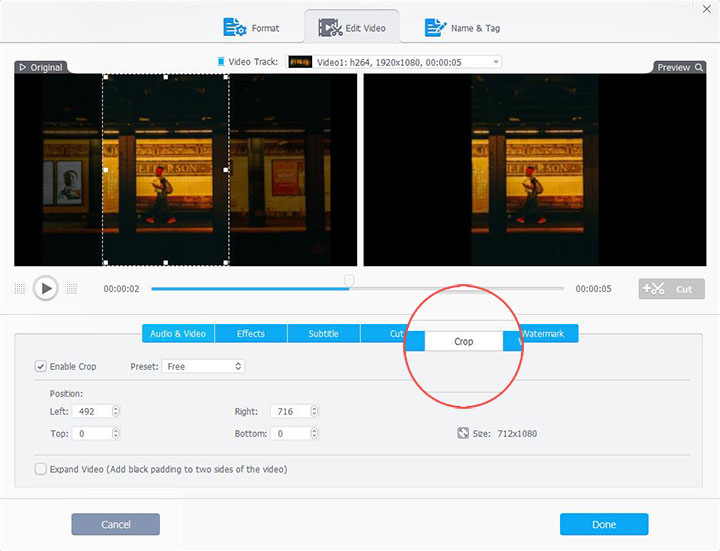Adjust the Left value stepper
The image size is (720, 551).
[x=116, y=411]
